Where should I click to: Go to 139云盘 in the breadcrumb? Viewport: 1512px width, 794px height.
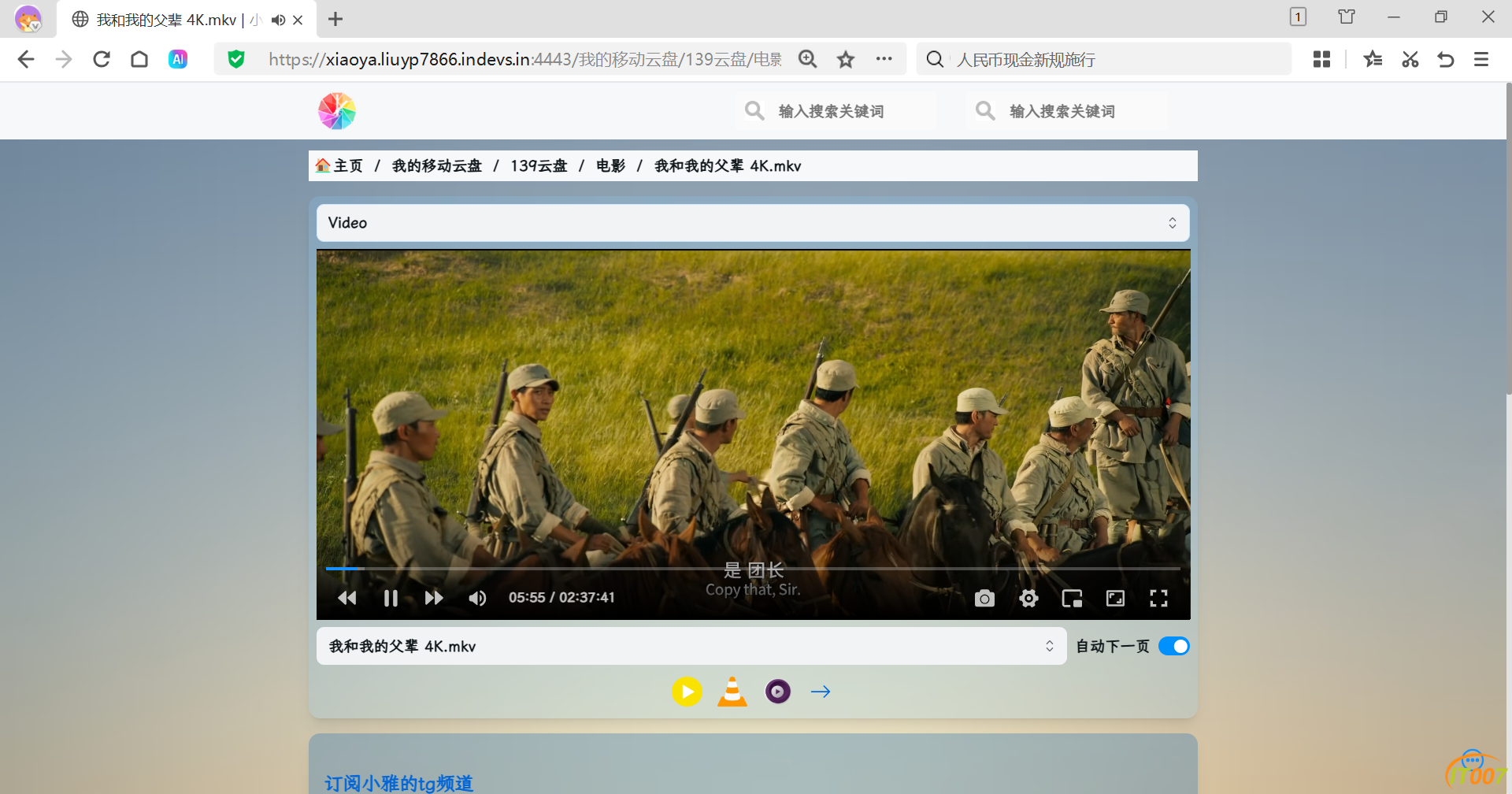(539, 166)
